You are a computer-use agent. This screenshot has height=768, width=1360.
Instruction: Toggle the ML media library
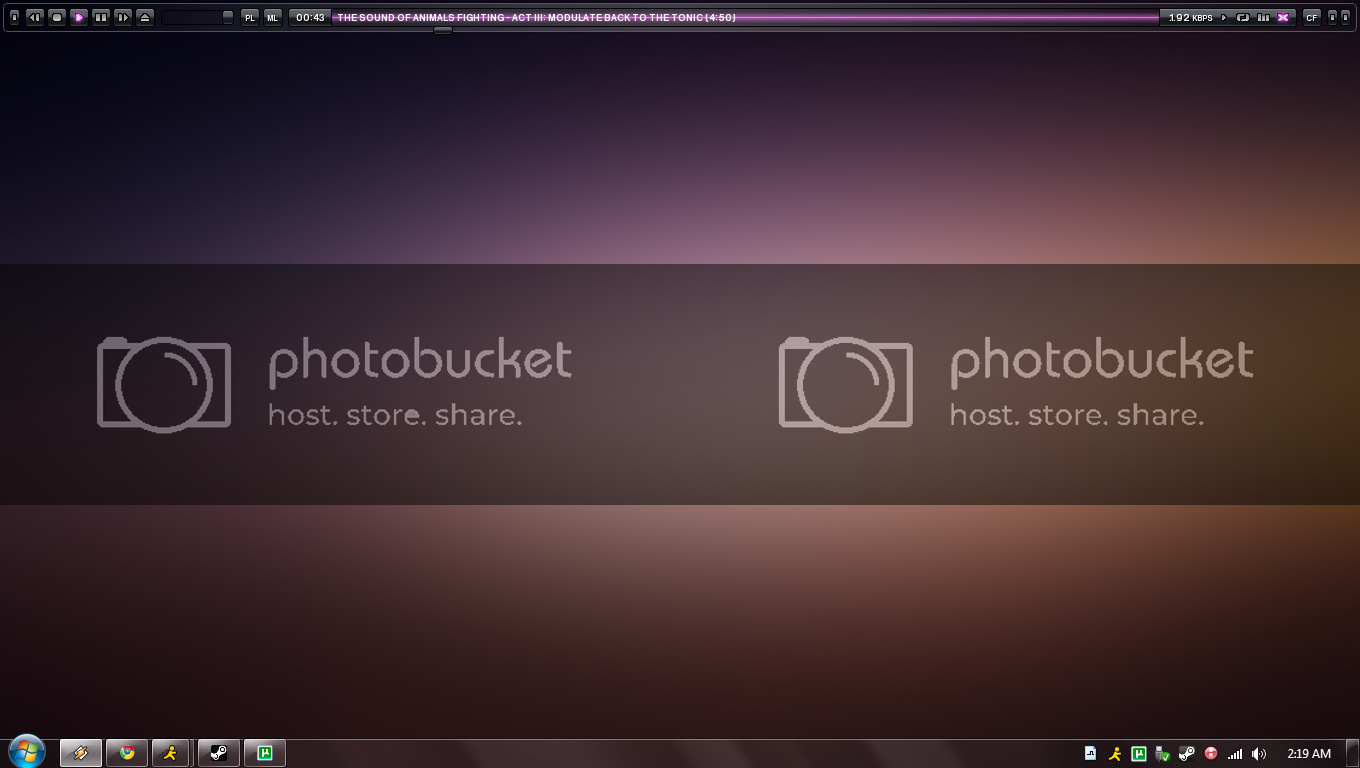pyautogui.click(x=273, y=17)
